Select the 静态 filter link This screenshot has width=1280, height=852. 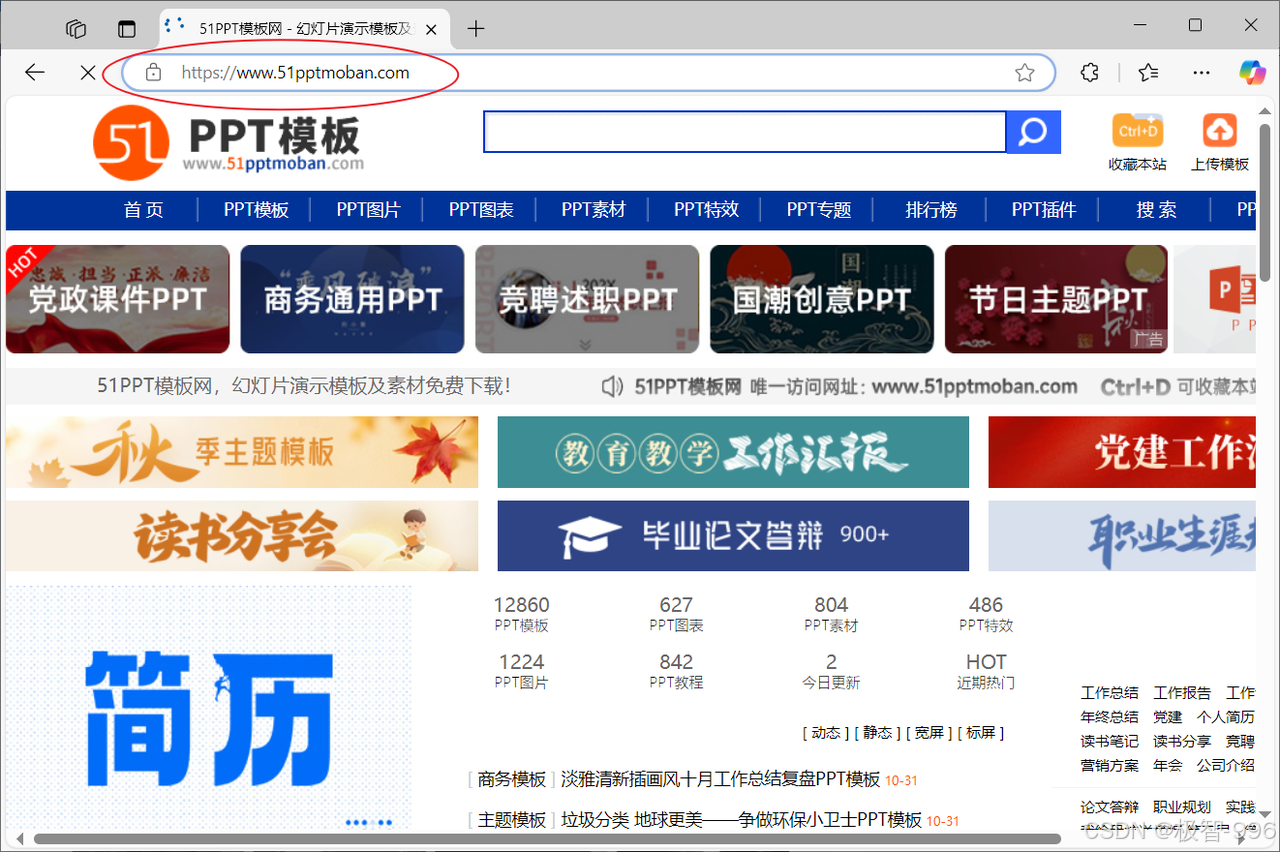click(877, 733)
